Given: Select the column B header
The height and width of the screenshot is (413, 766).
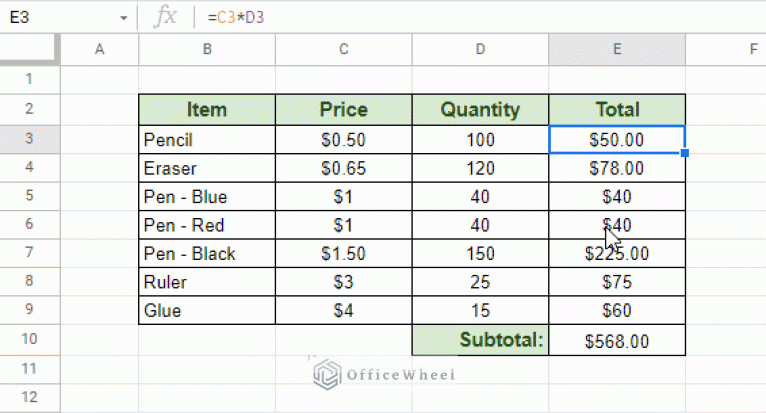Looking at the screenshot, I should 207,49.
